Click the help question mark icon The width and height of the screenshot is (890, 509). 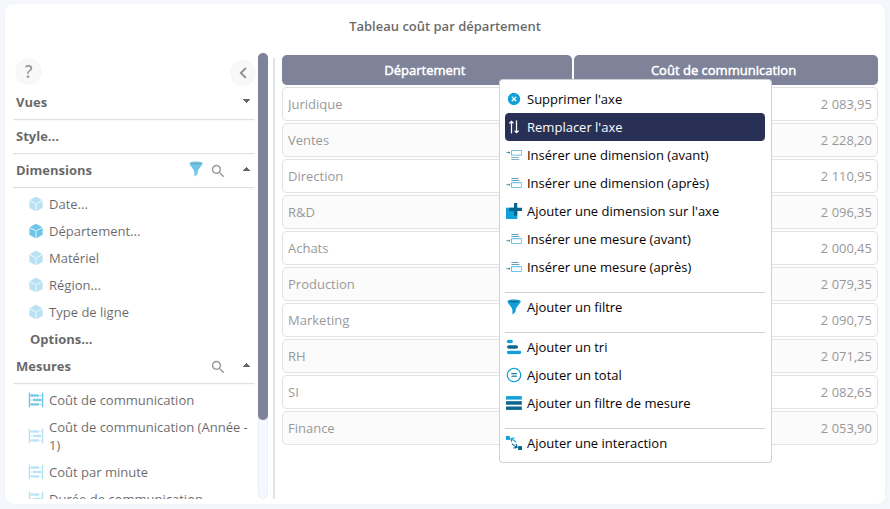[28, 71]
